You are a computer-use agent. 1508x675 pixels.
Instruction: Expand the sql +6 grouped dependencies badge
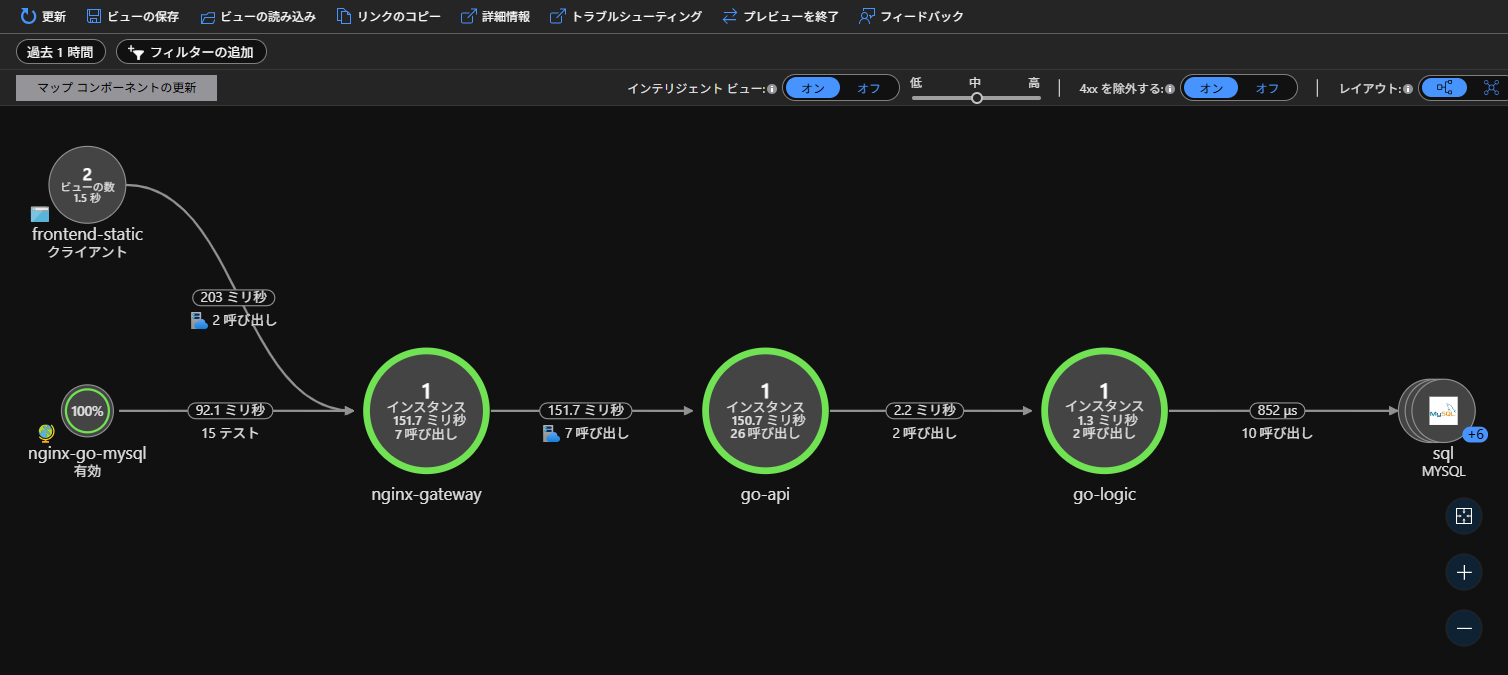1476,435
